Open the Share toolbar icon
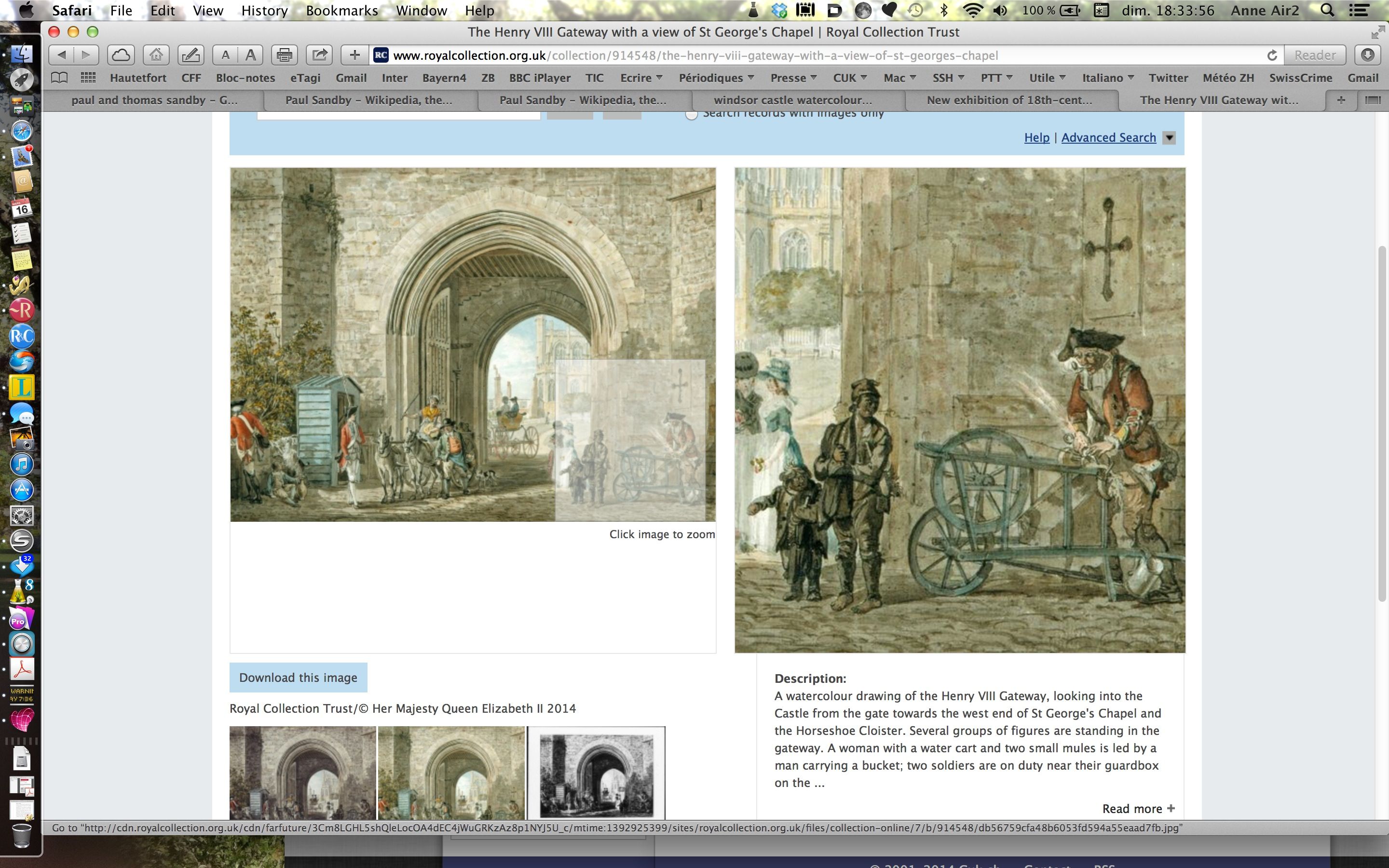Image resolution: width=1389 pixels, height=868 pixels. coord(319,55)
